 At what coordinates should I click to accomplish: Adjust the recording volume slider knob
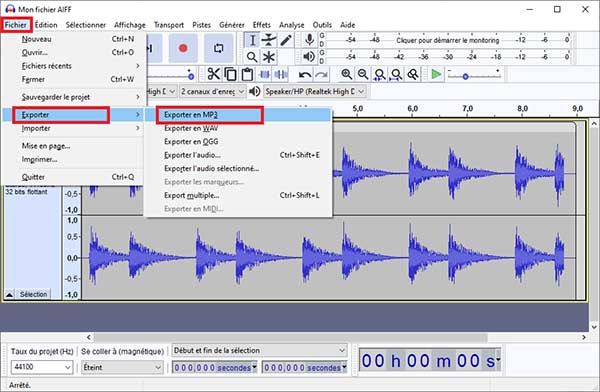(x=191, y=76)
